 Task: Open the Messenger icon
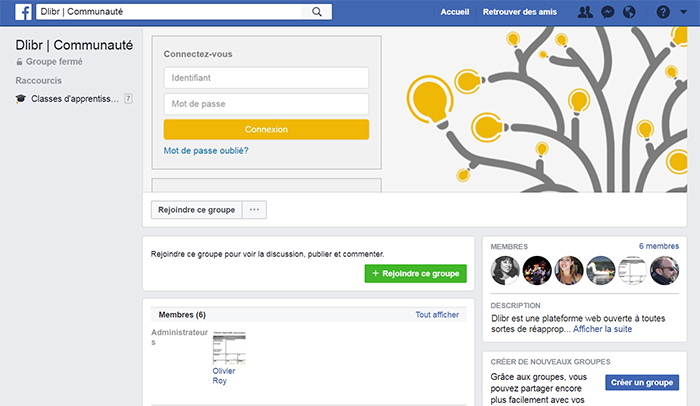[608, 12]
